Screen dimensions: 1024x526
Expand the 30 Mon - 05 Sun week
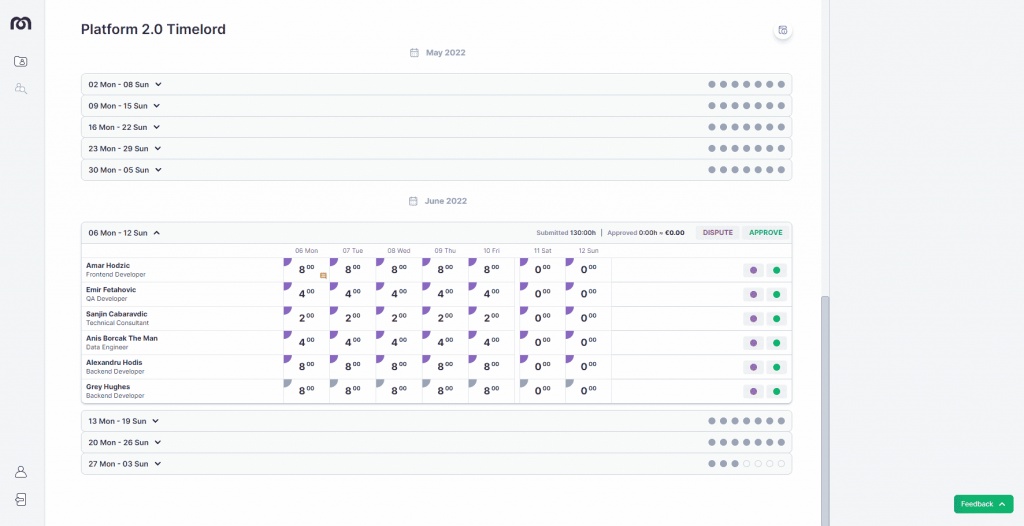click(x=436, y=170)
